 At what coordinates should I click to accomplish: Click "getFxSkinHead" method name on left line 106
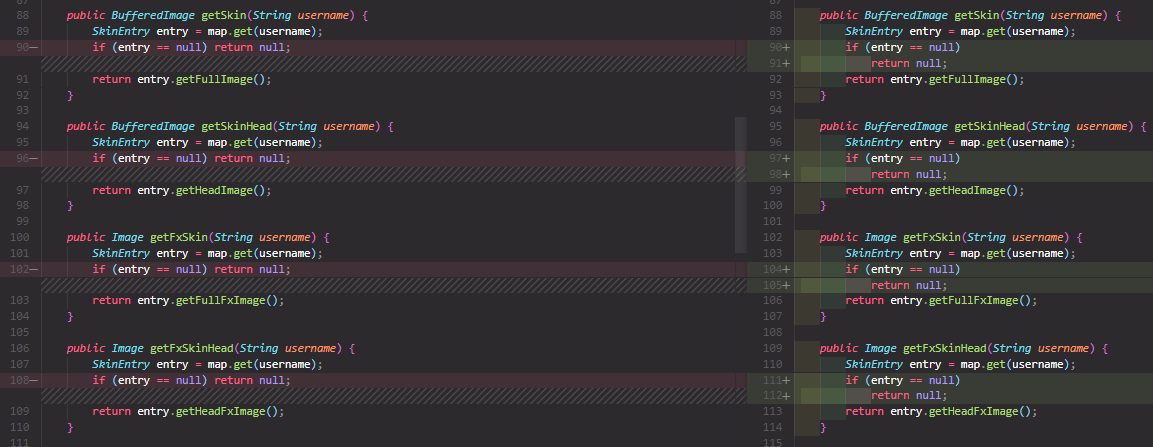click(x=192, y=348)
